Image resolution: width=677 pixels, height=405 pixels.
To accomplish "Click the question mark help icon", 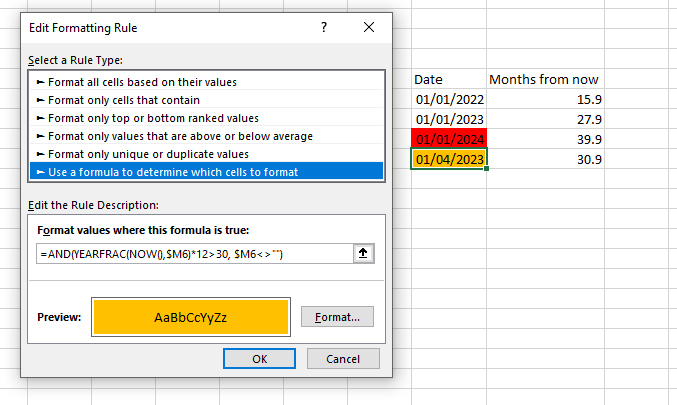I will [324, 28].
